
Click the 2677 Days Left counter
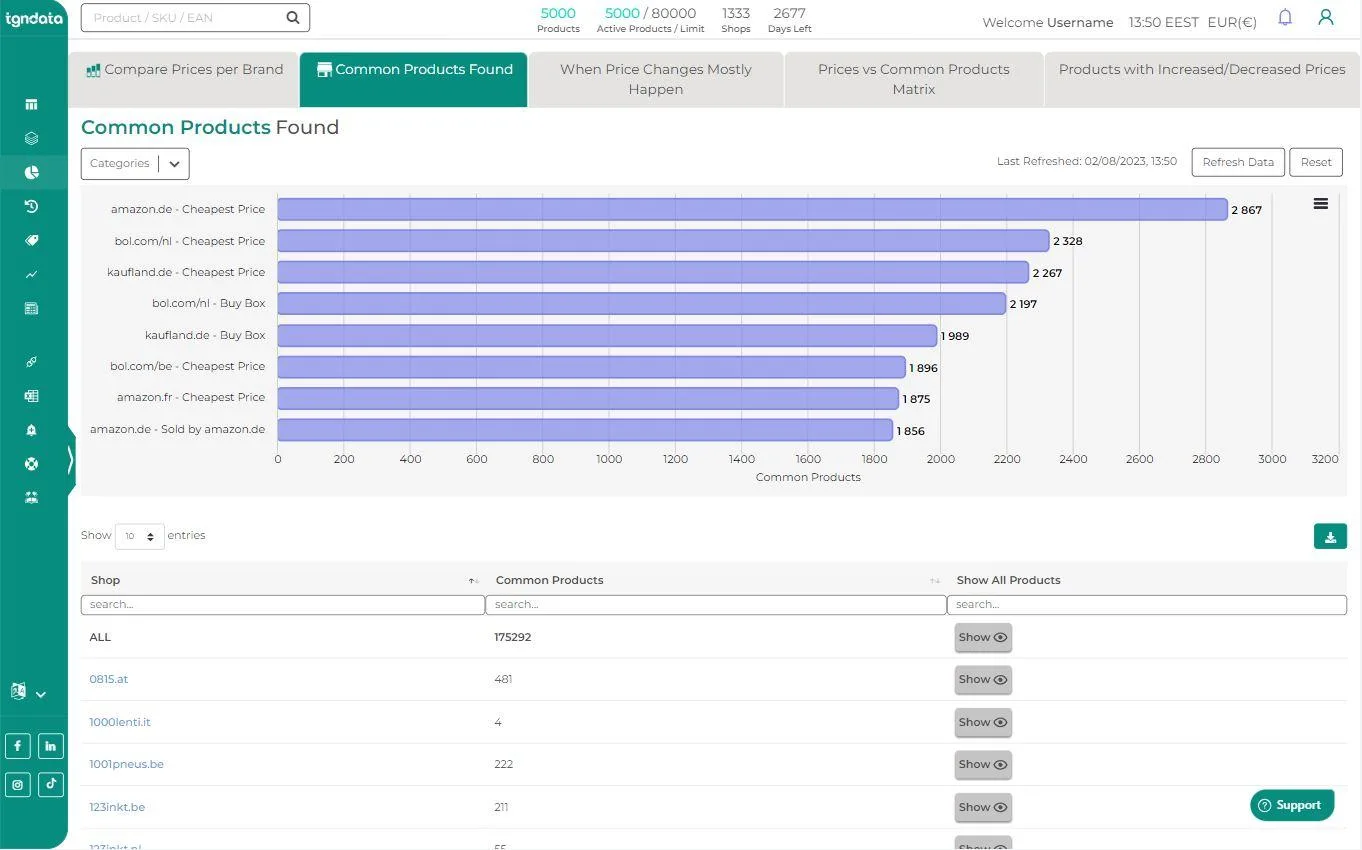[789, 19]
